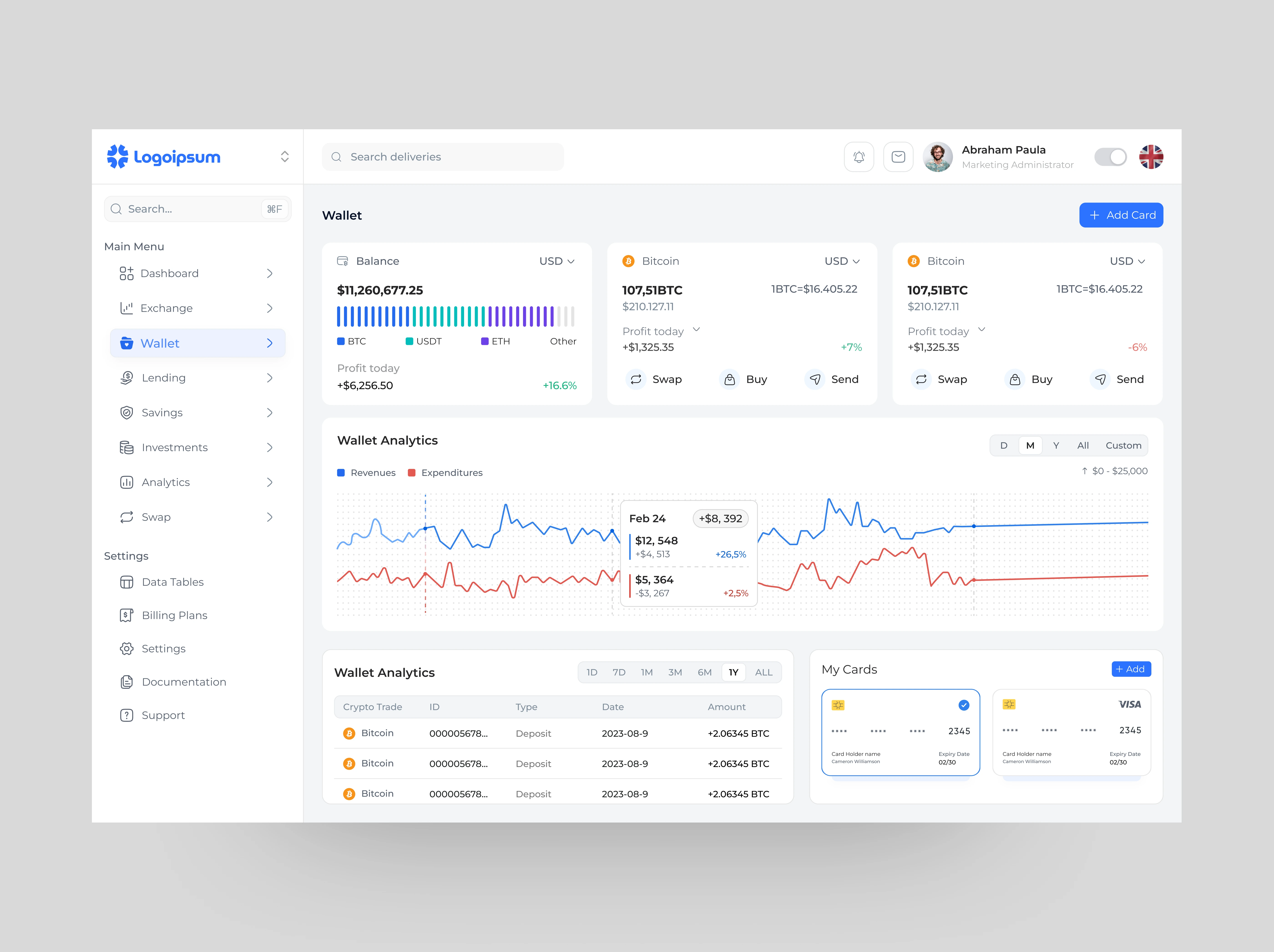Click the sidebar Search field

click(x=197, y=209)
